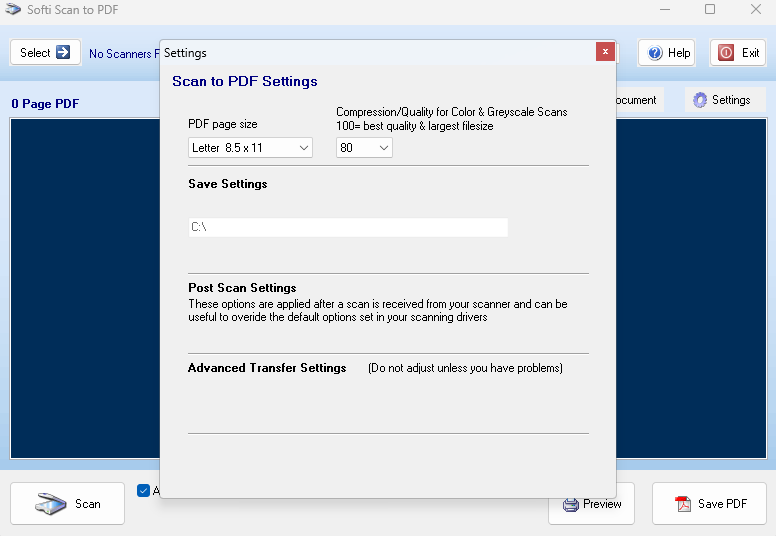This screenshot has width=776, height=536.
Task: Click the 'Advanced Transfer Settings' heading
Action: (x=267, y=368)
